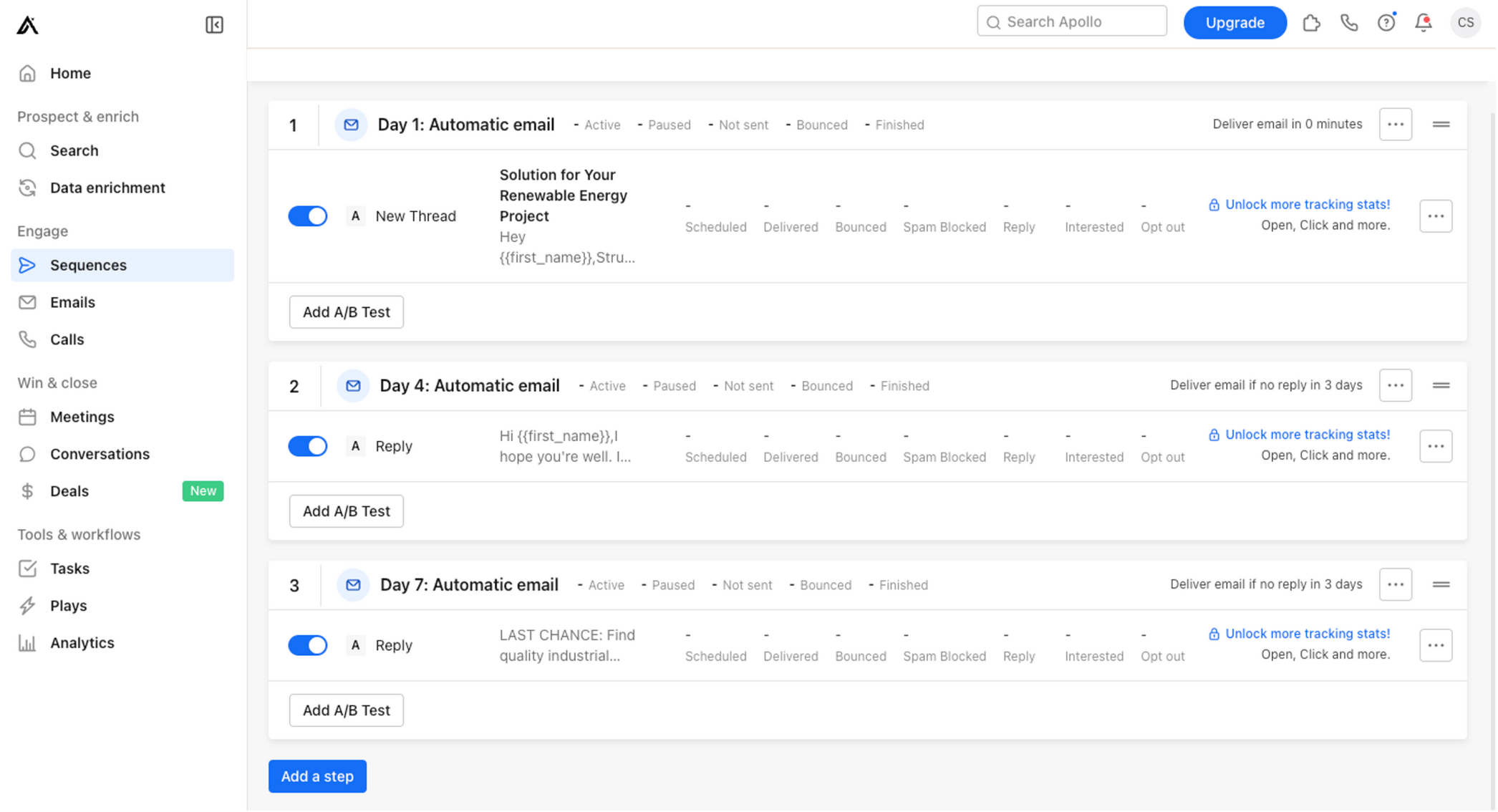Toggle off the Day 4 Reply email
Viewport: 1498px width, 812px height.
pos(308,446)
